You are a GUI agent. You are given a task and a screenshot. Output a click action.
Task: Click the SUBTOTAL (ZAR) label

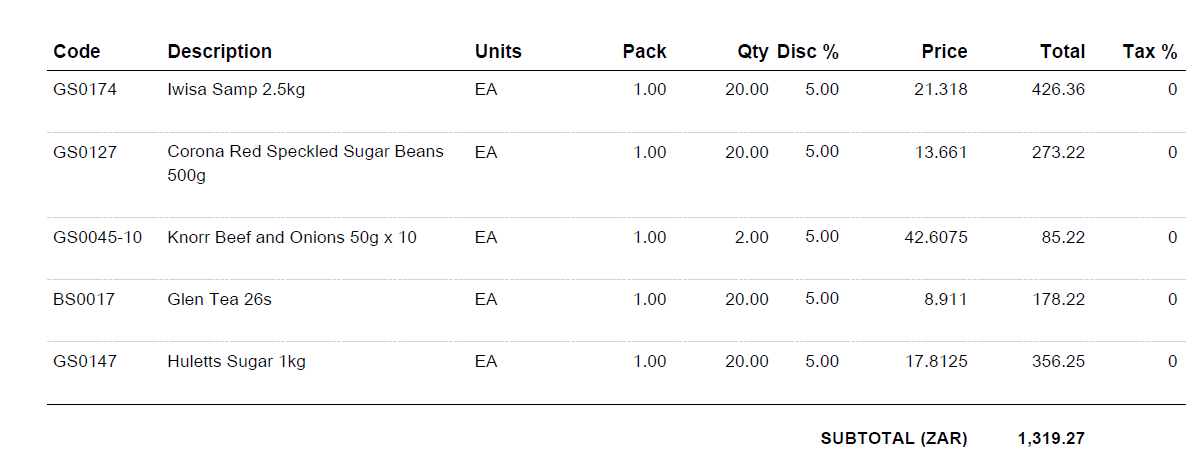click(x=894, y=439)
